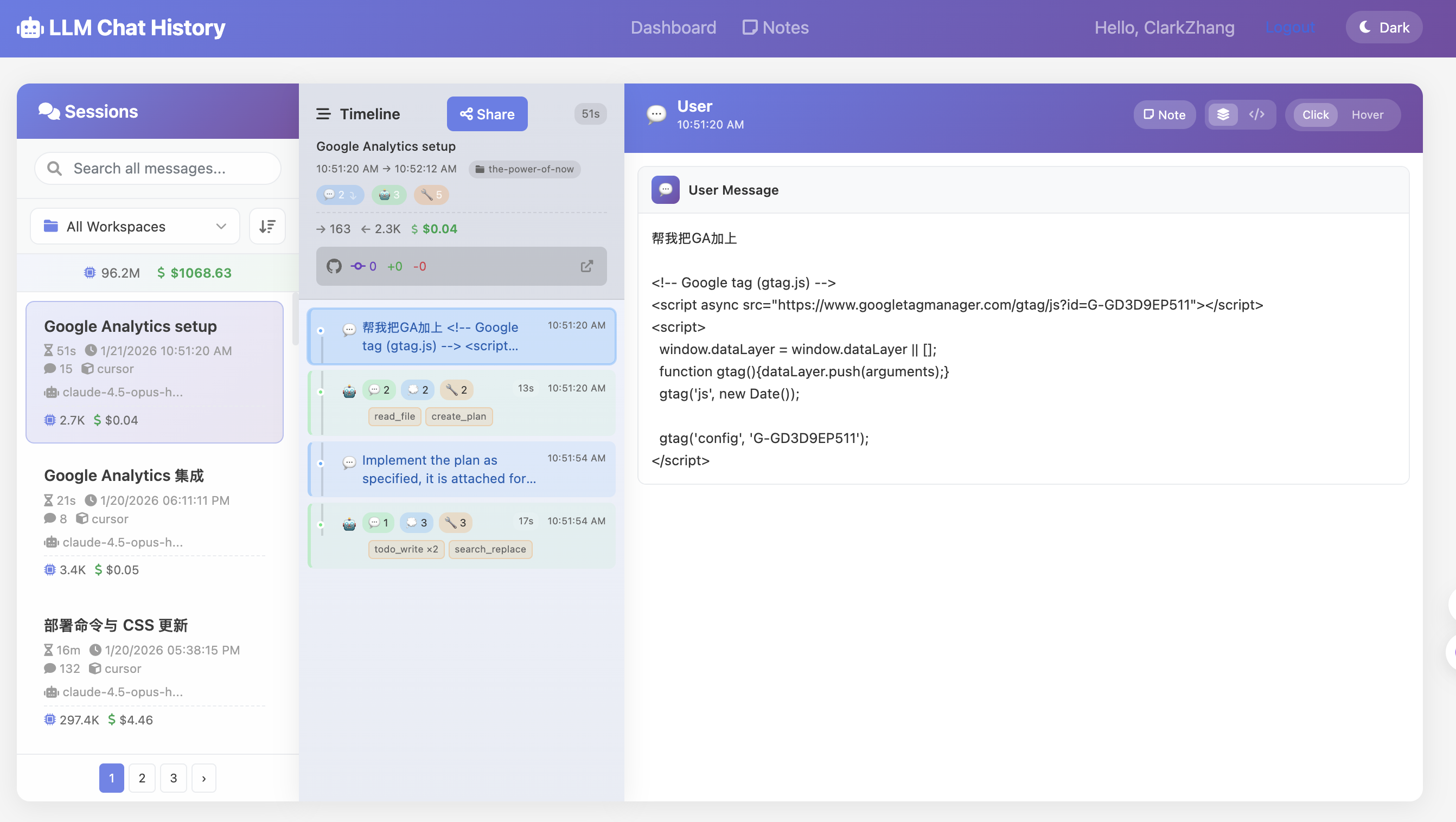Click the sort order icon button

click(267, 227)
